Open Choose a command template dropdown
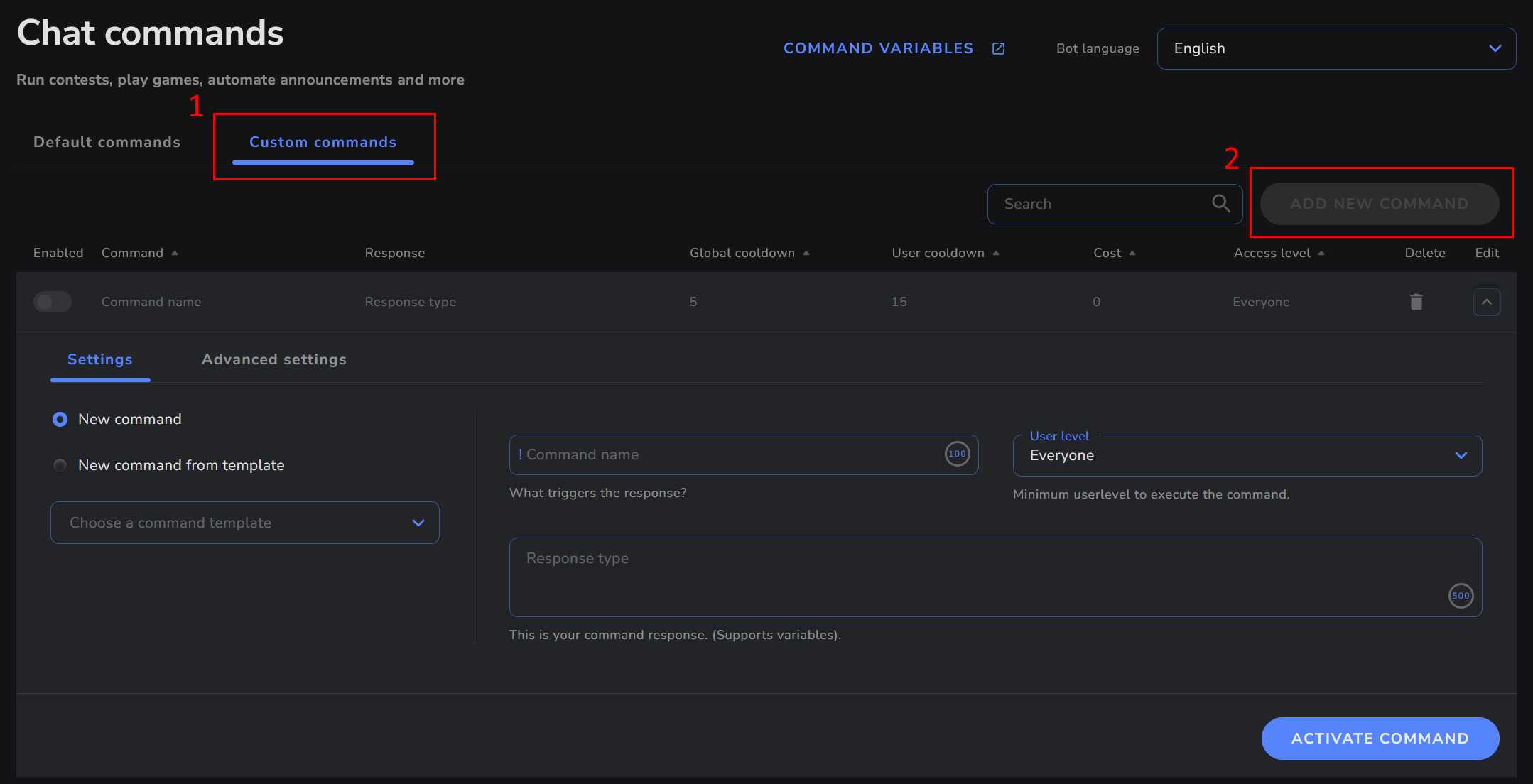The height and width of the screenshot is (784, 1533). pos(244,523)
